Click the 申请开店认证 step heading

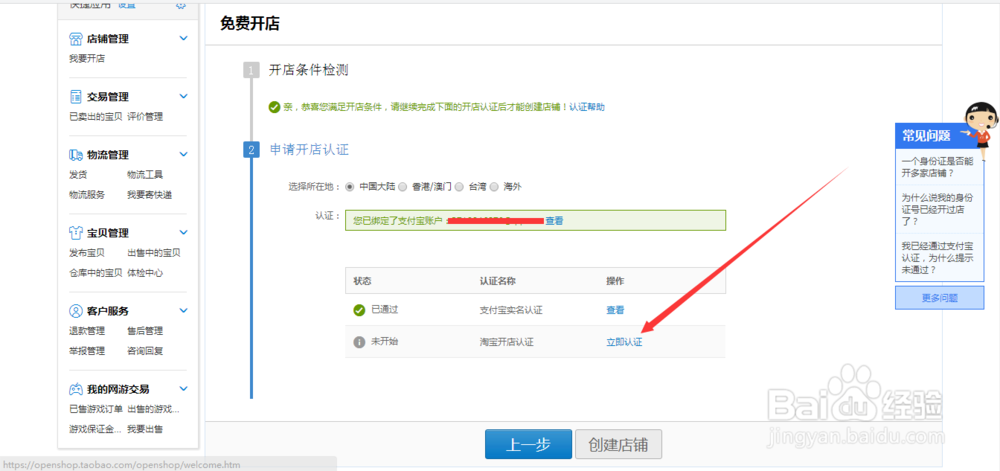point(309,150)
